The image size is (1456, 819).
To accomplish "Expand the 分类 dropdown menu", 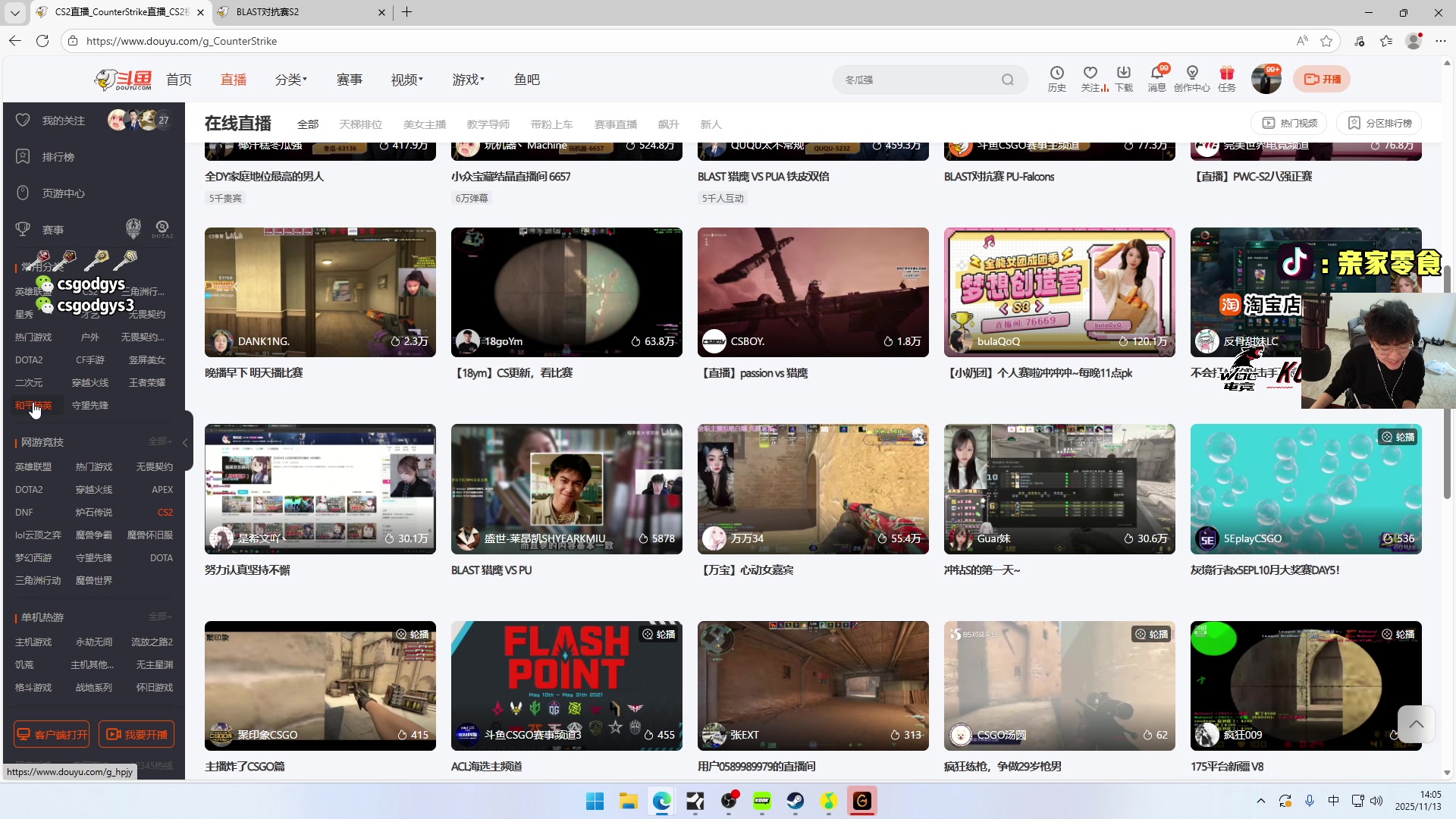I will tap(290, 80).
